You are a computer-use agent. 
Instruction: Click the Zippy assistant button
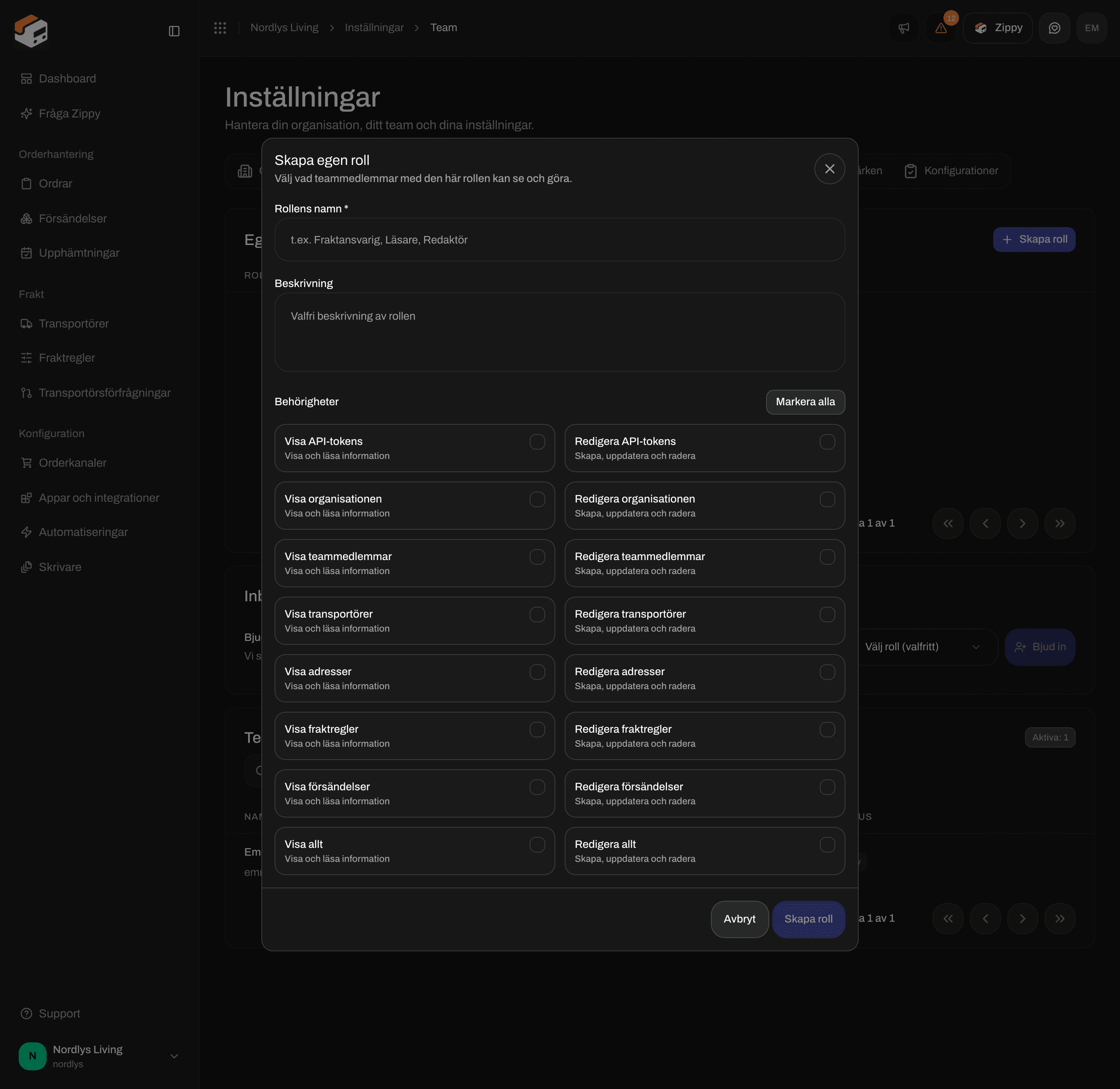(x=997, y=28)
